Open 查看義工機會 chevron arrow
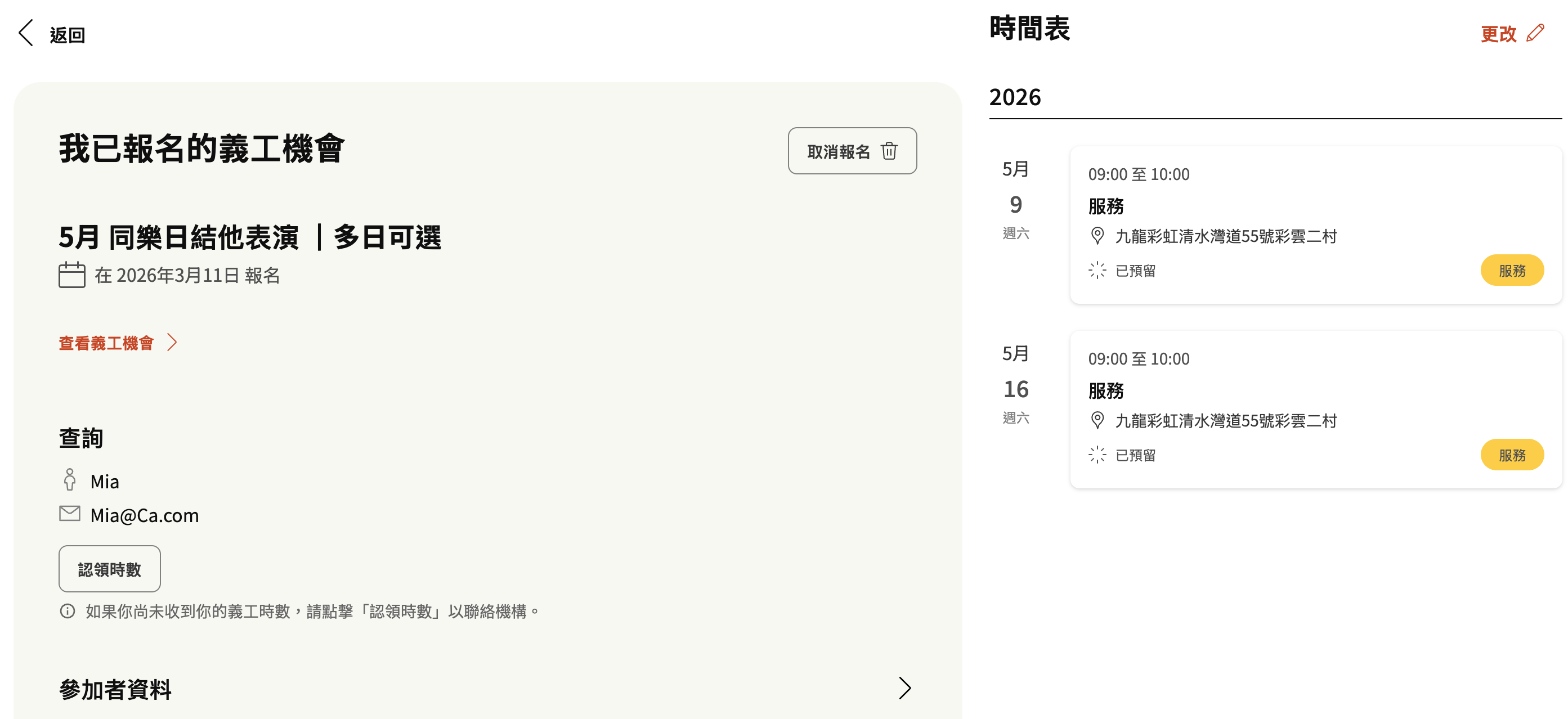The image size is (1568, 719). pyautogui.click(x=172, y=343)
